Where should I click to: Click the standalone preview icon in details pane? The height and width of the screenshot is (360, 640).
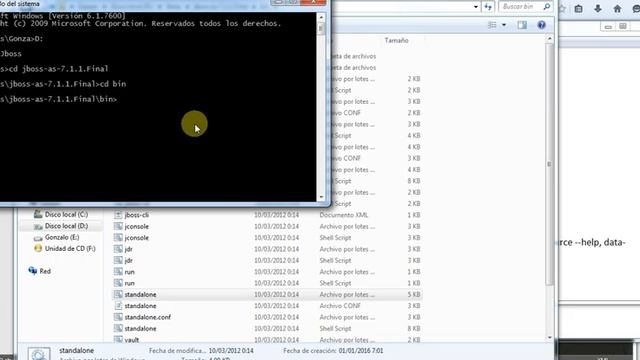coord(39,353)
